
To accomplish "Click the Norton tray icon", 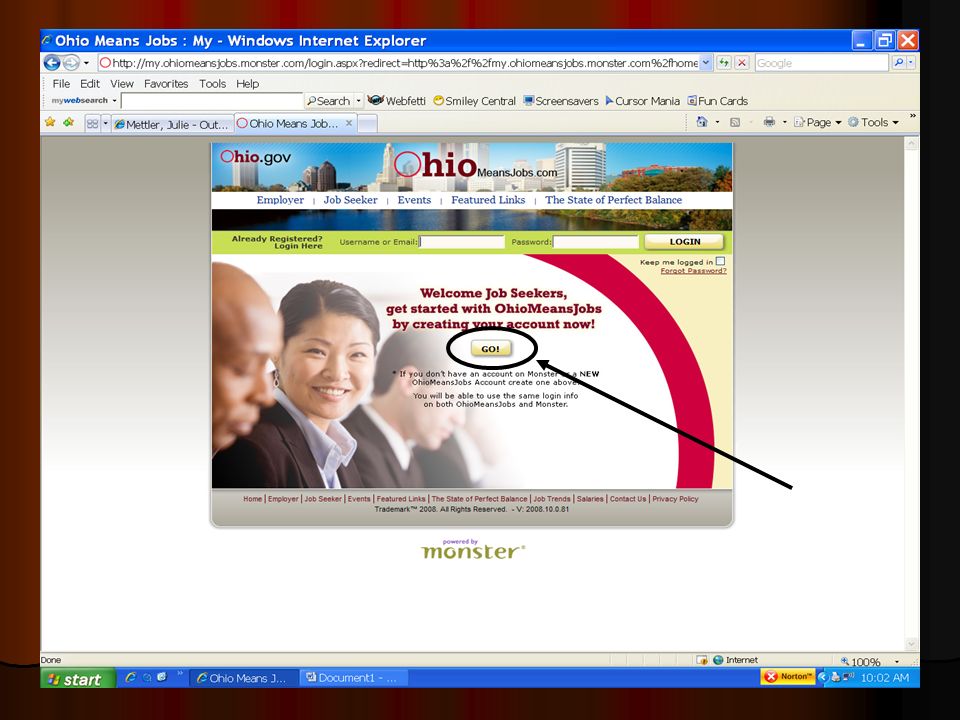I will 788,677.
